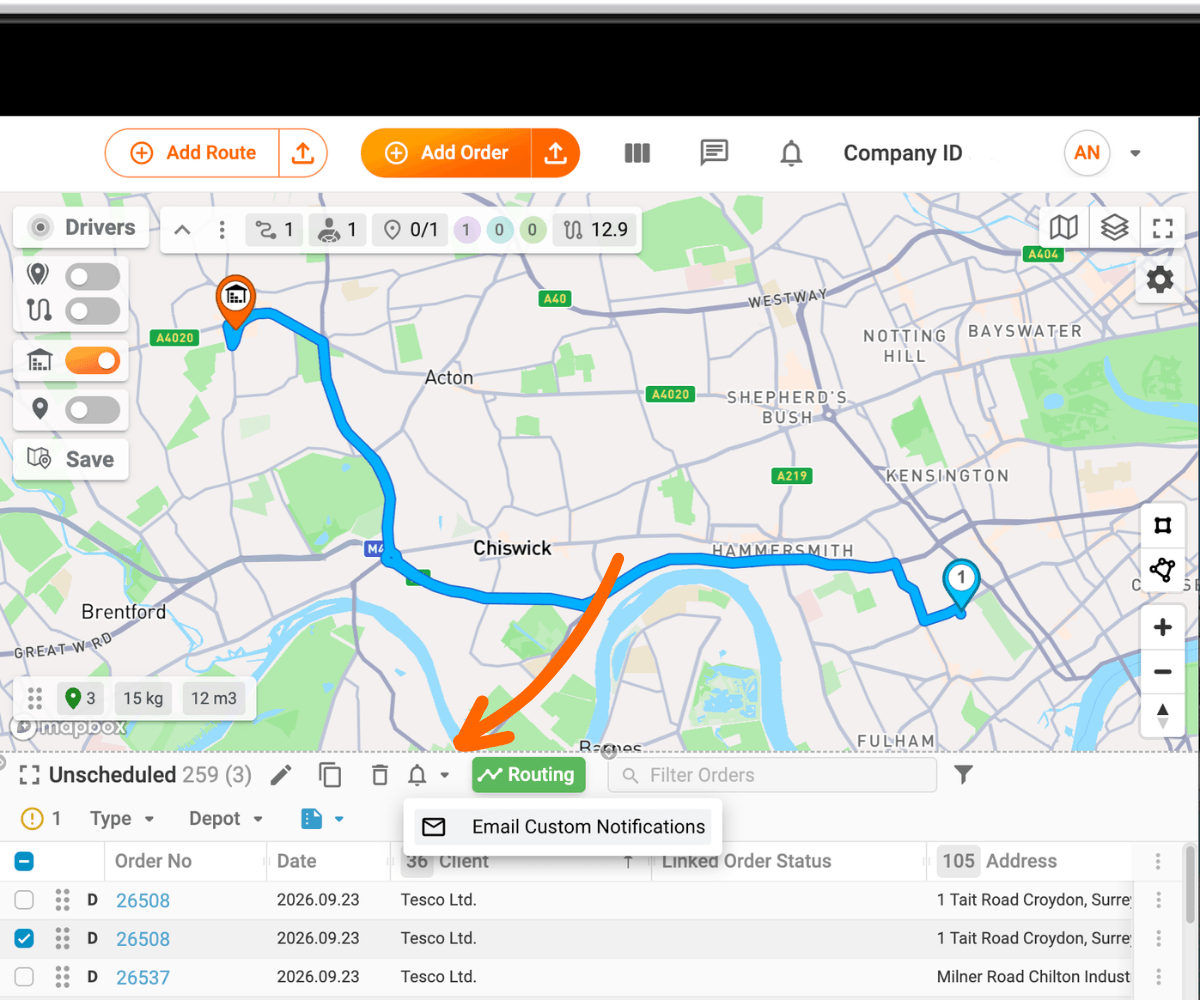Click the 12 m3 volume chip

coord(214,698)
